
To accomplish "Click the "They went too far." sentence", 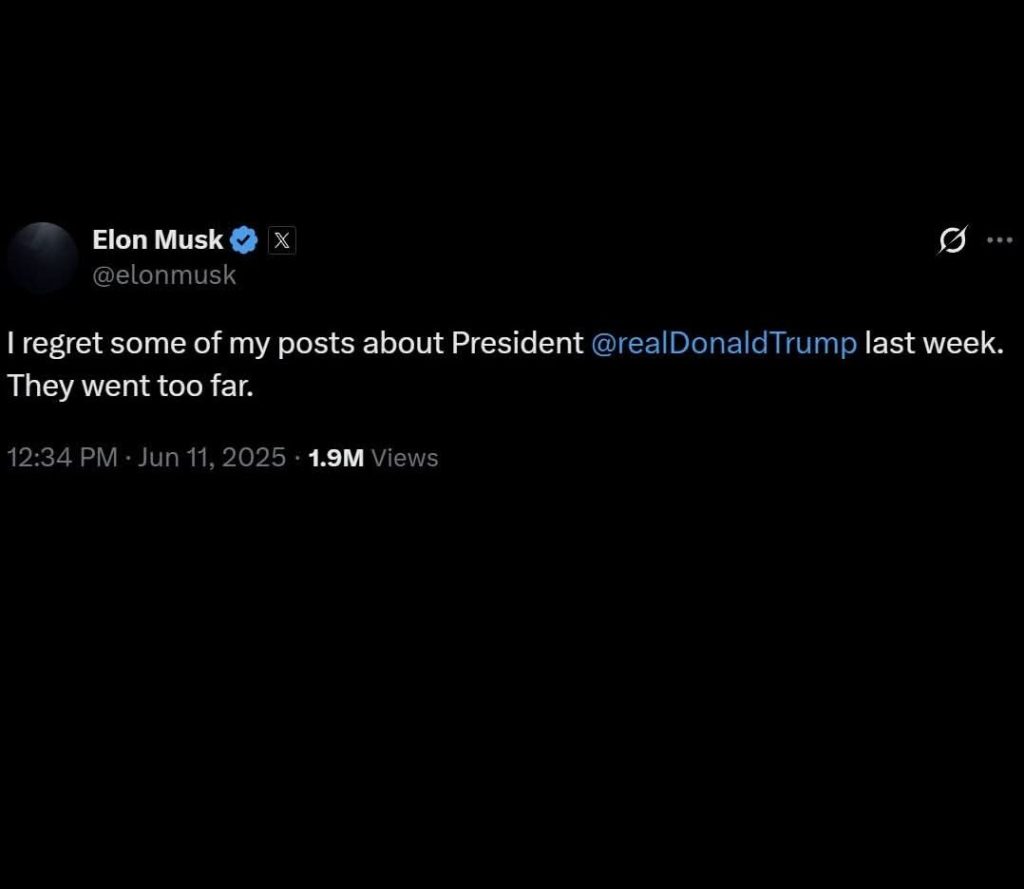I will (x=131, y=386).
